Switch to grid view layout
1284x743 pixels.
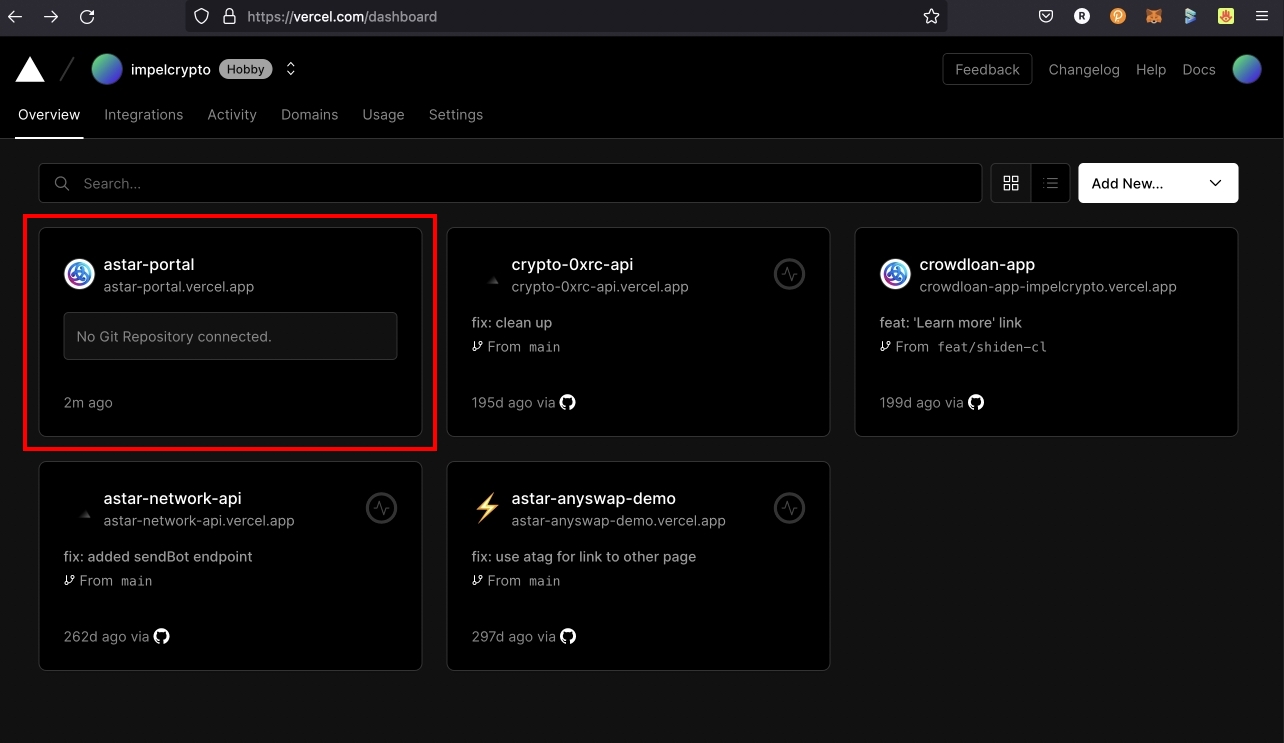coord(1011,183)
